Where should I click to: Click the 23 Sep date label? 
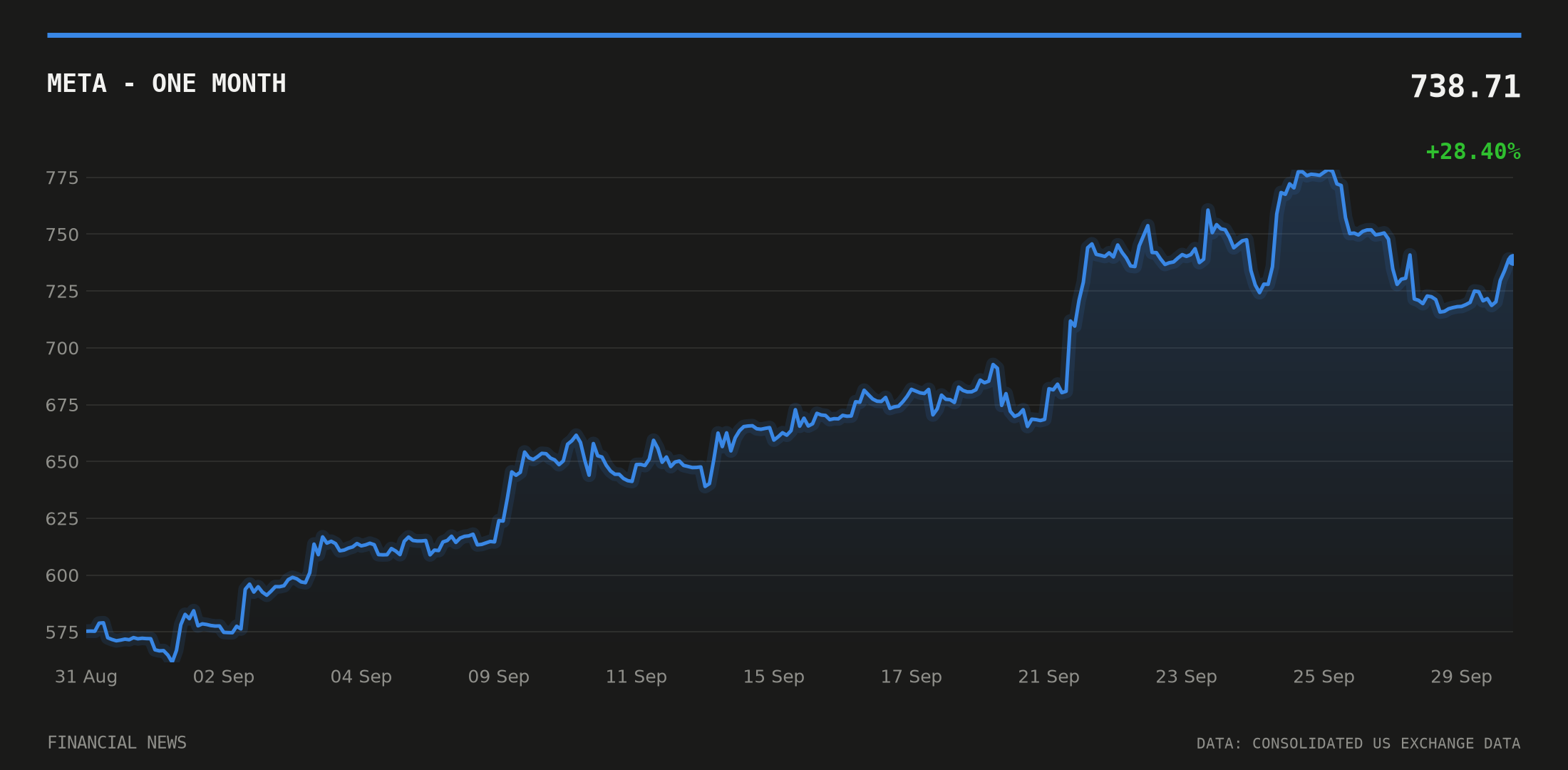[1187, 677]
